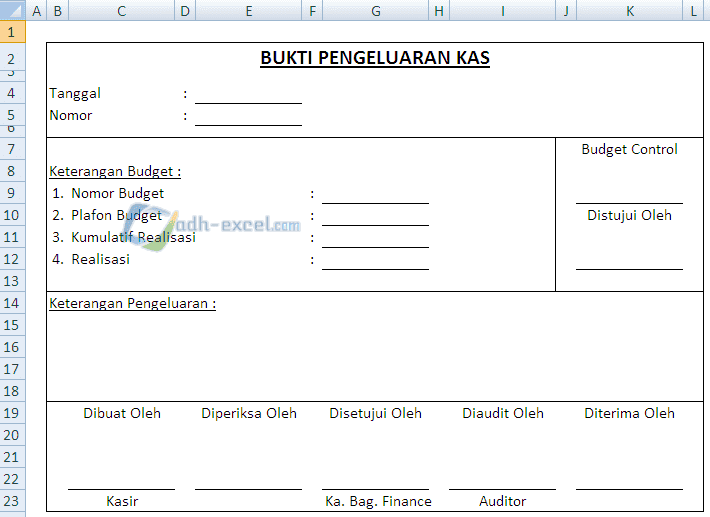Image resolution: width=710 pixels, height=517 pixels.
Task: Select row 11 header
Action: 13,237
